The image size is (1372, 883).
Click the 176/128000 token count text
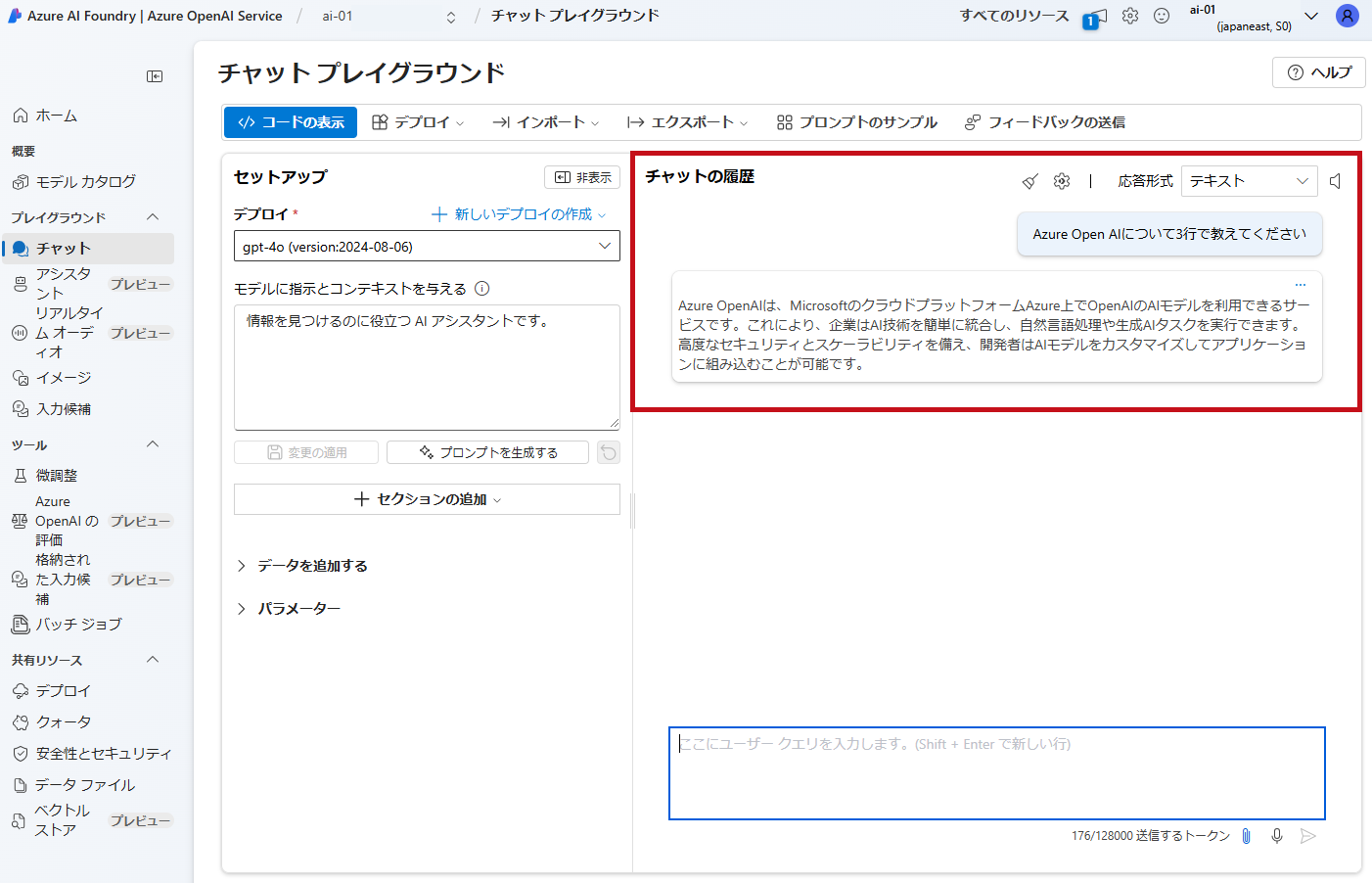coord(1150,836)
